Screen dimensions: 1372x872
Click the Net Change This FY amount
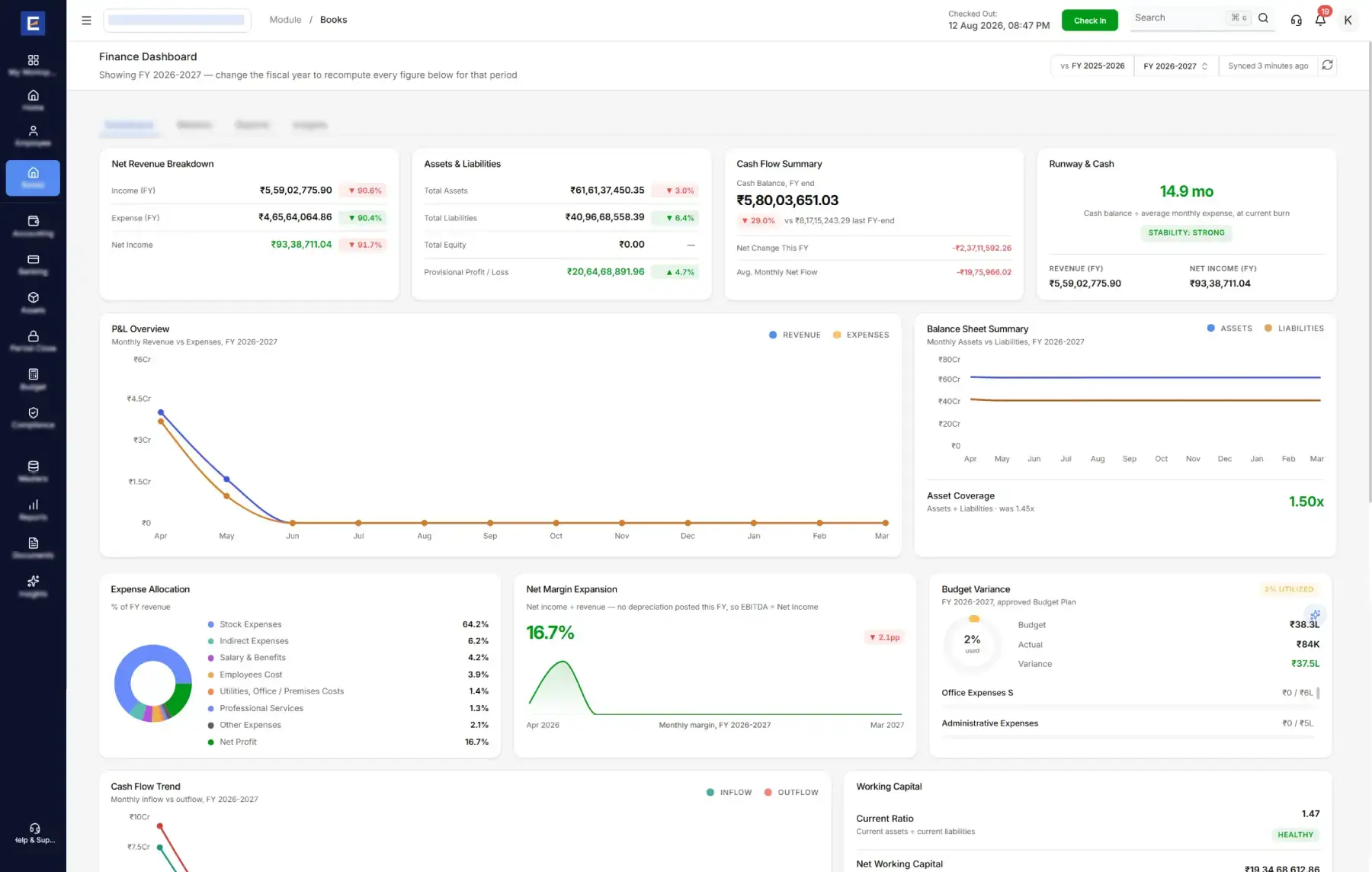click(981, 248)
